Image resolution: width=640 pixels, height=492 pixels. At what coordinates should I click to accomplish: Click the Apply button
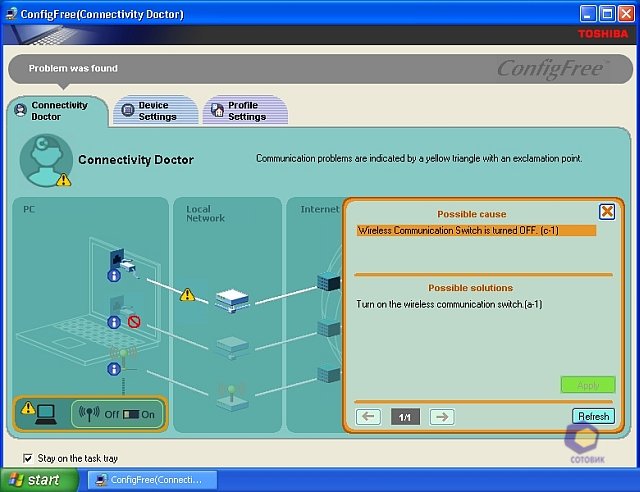coord(587,385)
